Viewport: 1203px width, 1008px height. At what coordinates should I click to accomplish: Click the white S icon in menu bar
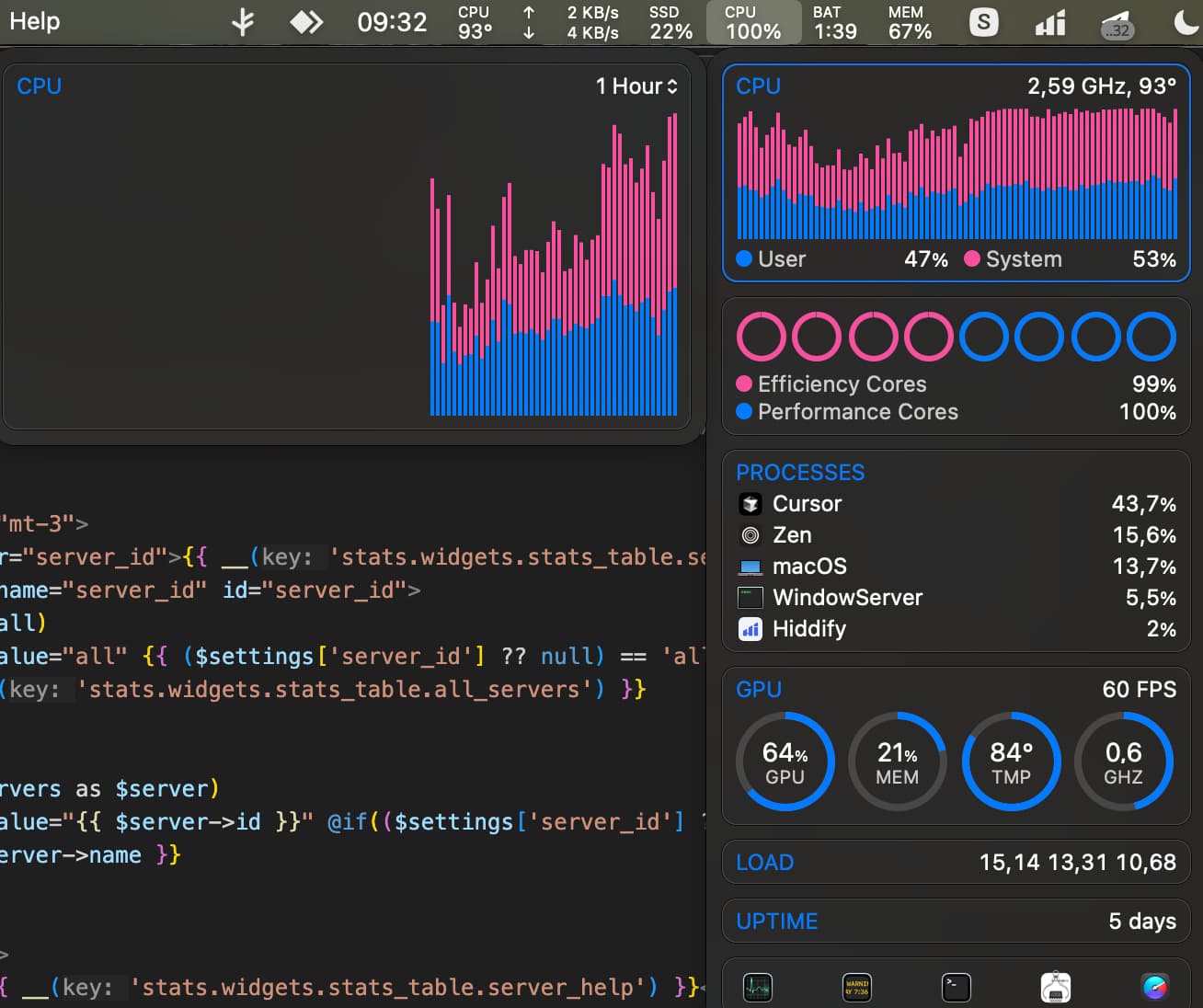pos(983,22)
